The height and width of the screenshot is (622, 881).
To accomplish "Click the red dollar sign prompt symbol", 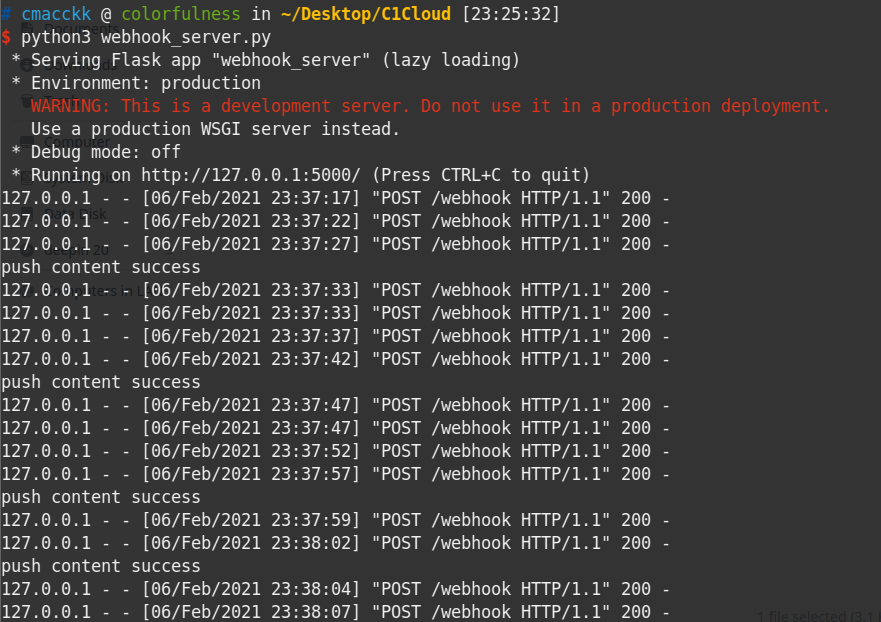I will [6, 38].
